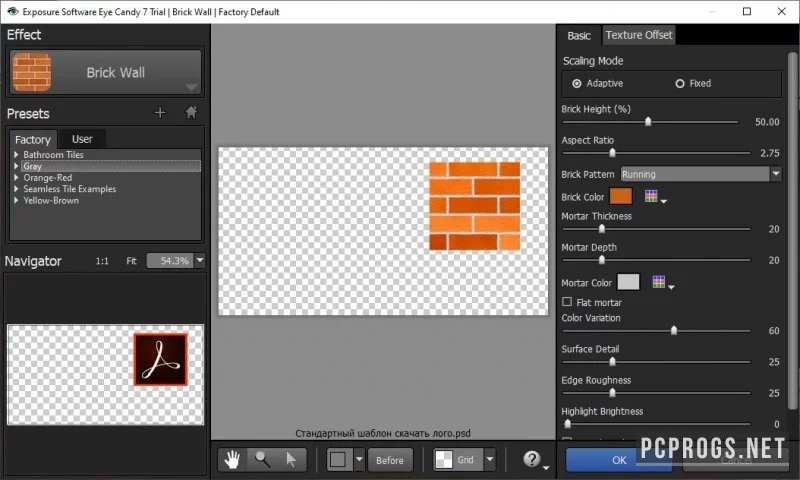Expand the Bathroom Tiles preset group
This screenshot has width=800, height=480.
click(16, 154)
